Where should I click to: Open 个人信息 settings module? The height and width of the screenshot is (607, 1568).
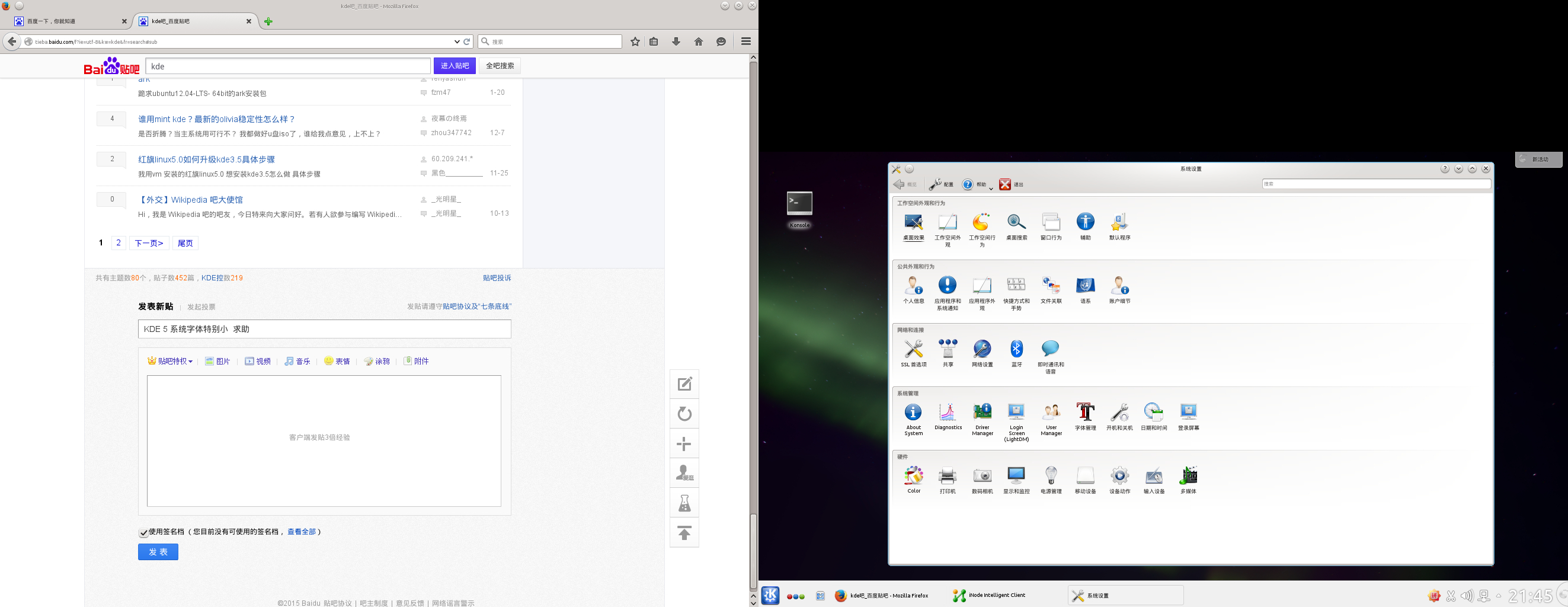(x=913, y=290)
